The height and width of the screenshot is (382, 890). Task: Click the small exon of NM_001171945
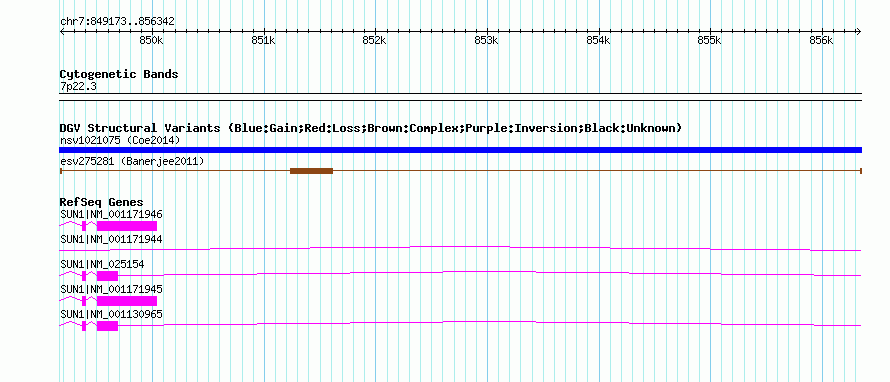pyautogui.click(x=84, y=301)
